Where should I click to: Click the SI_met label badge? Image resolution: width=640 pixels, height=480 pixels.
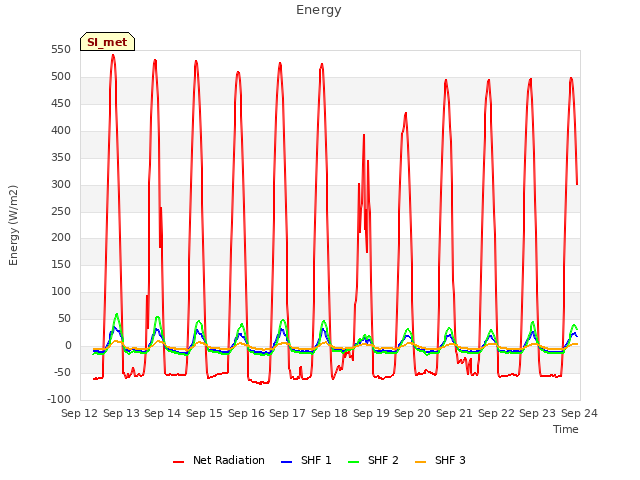coord(107,42)
